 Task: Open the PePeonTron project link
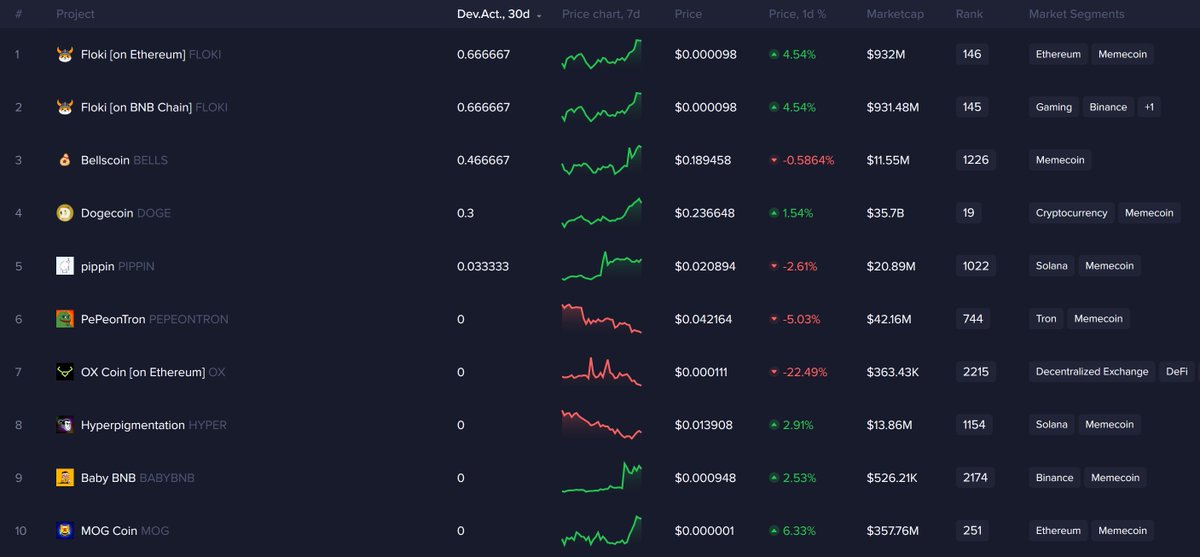tap(155, 319)
